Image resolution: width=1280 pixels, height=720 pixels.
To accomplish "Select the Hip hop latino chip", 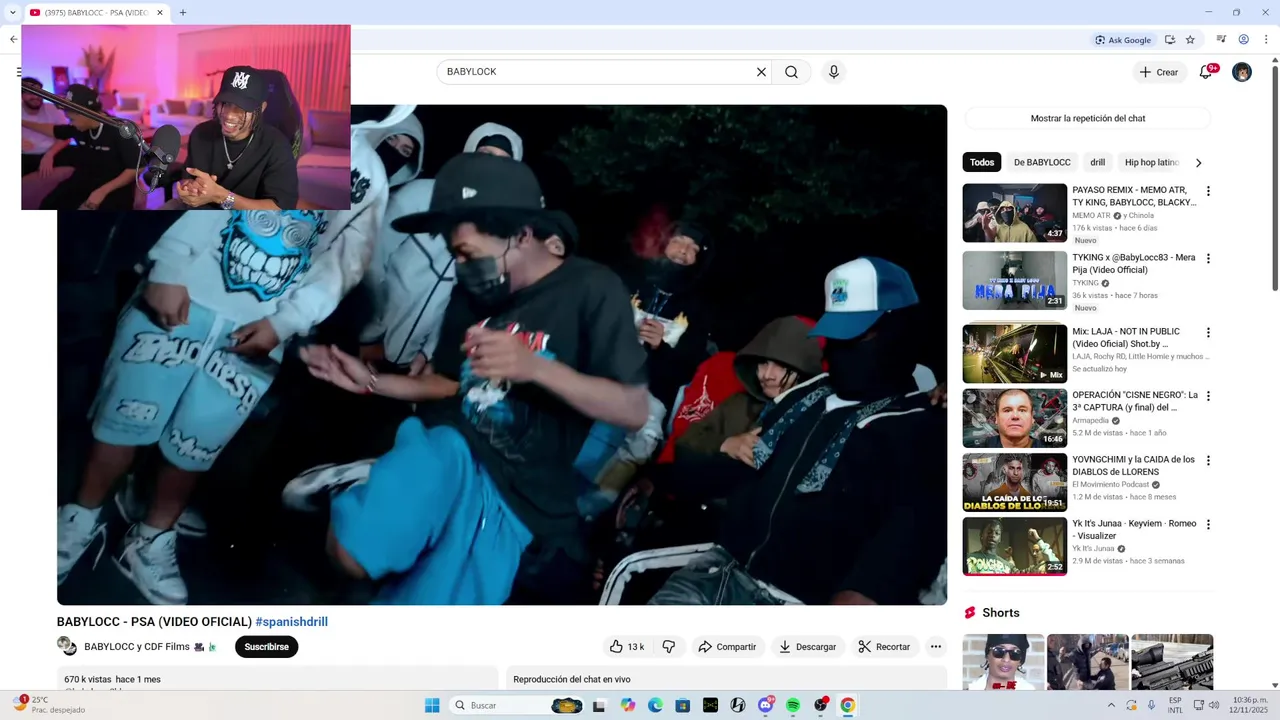I will click(x=1152, y=162).
